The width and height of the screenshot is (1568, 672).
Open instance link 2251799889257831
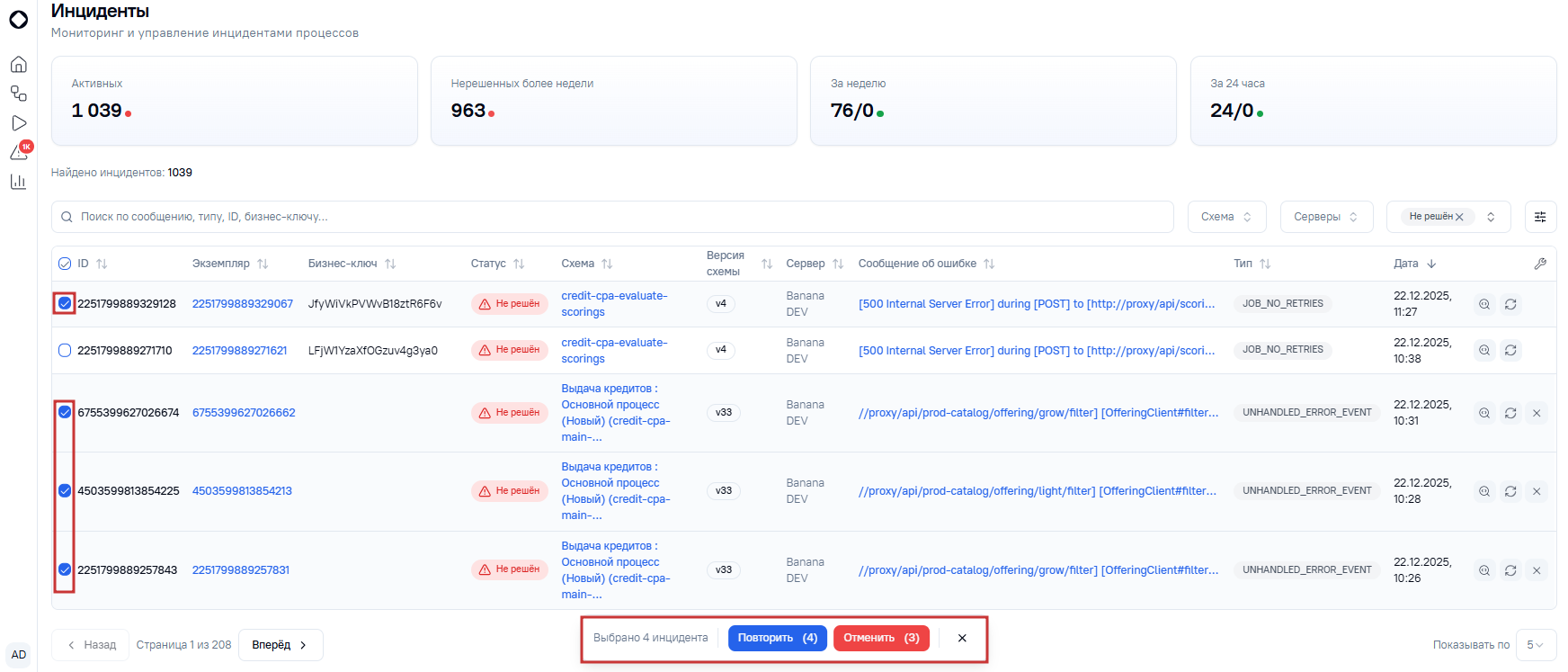click(x=241, y=570)
